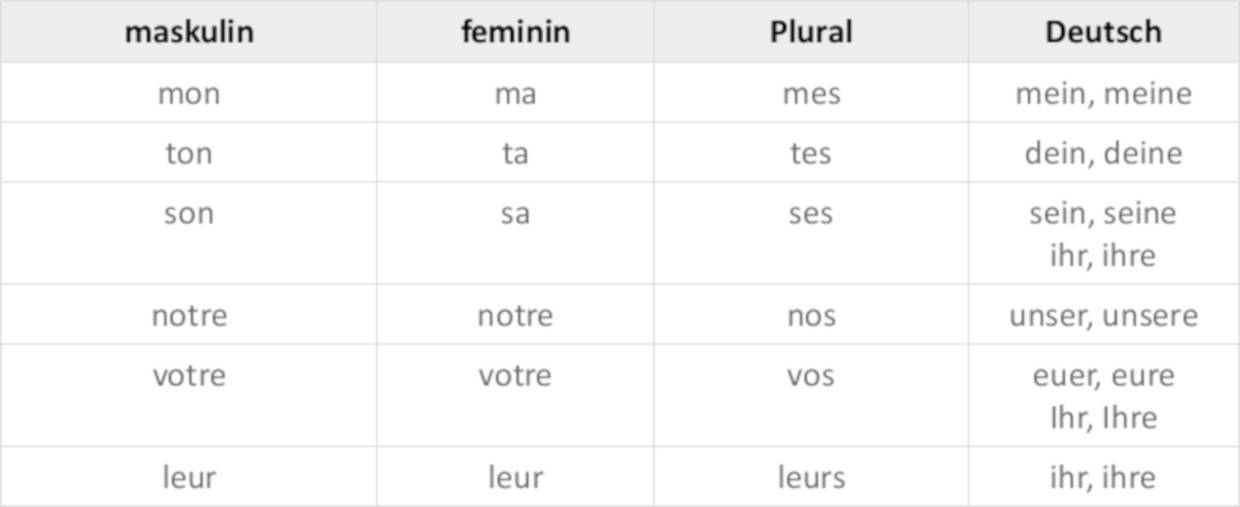Select the "vos" cell
1240x507 pixels.
(811, 376)
